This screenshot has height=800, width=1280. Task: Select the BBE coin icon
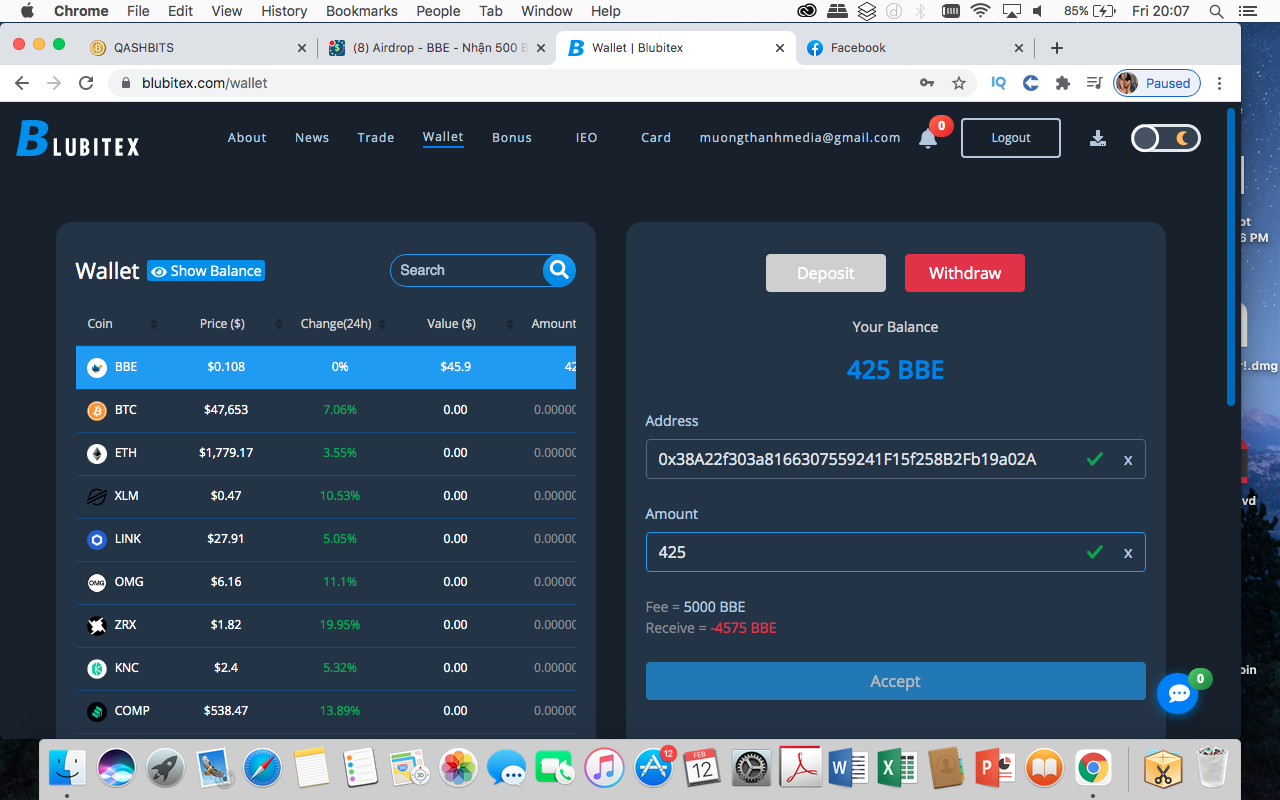pyautogui.click(x=97, y=367)
